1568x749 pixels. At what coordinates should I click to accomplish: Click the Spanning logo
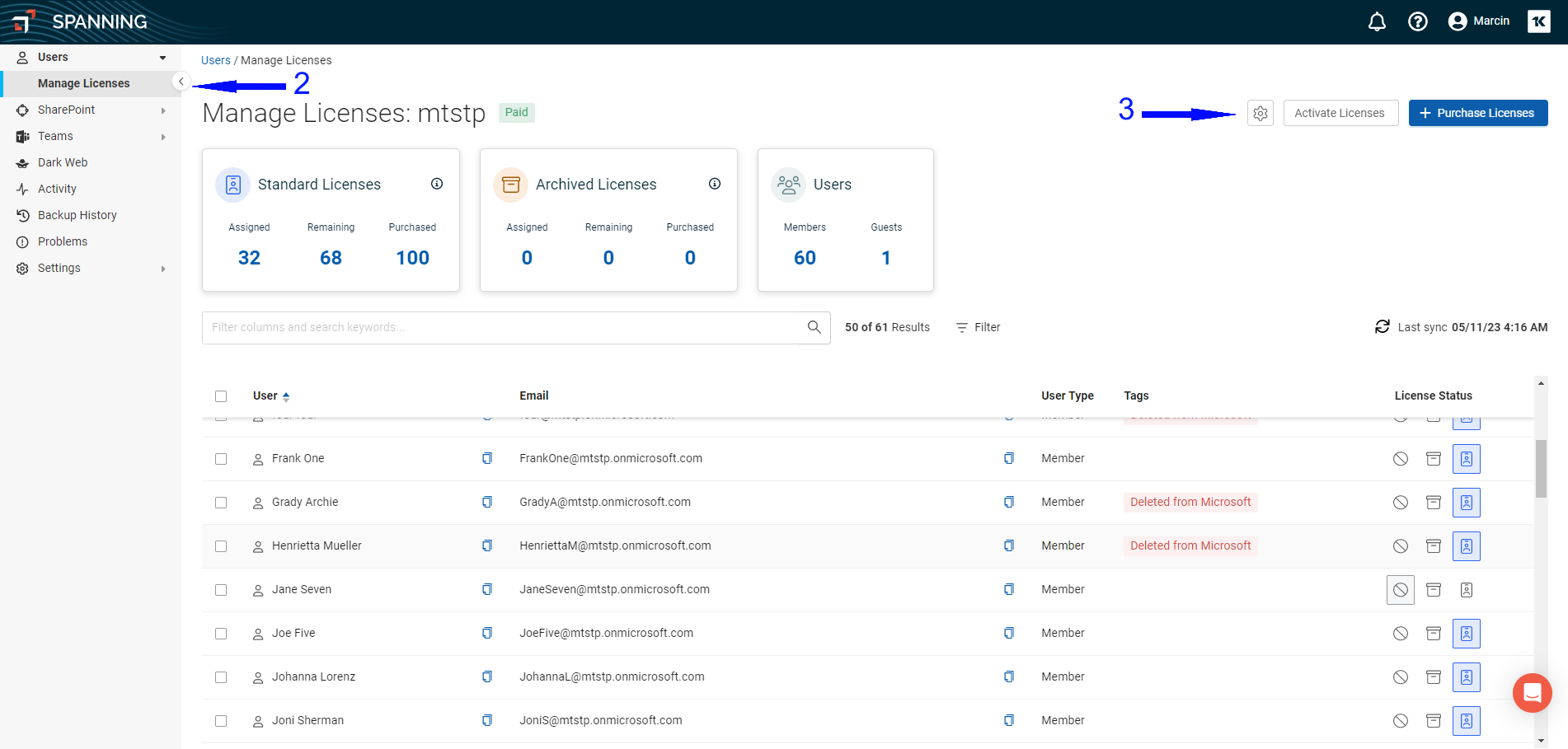coord(81,21)
